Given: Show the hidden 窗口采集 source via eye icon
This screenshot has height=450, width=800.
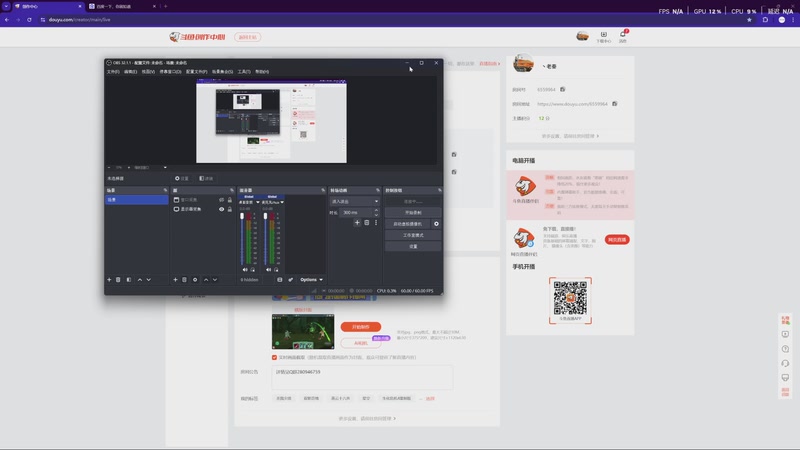Looking at the screenshot, I should [x=221, y=200].
